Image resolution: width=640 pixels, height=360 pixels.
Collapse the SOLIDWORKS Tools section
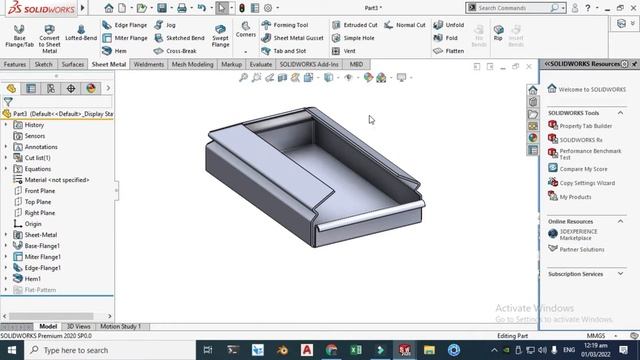click(620, 113)
